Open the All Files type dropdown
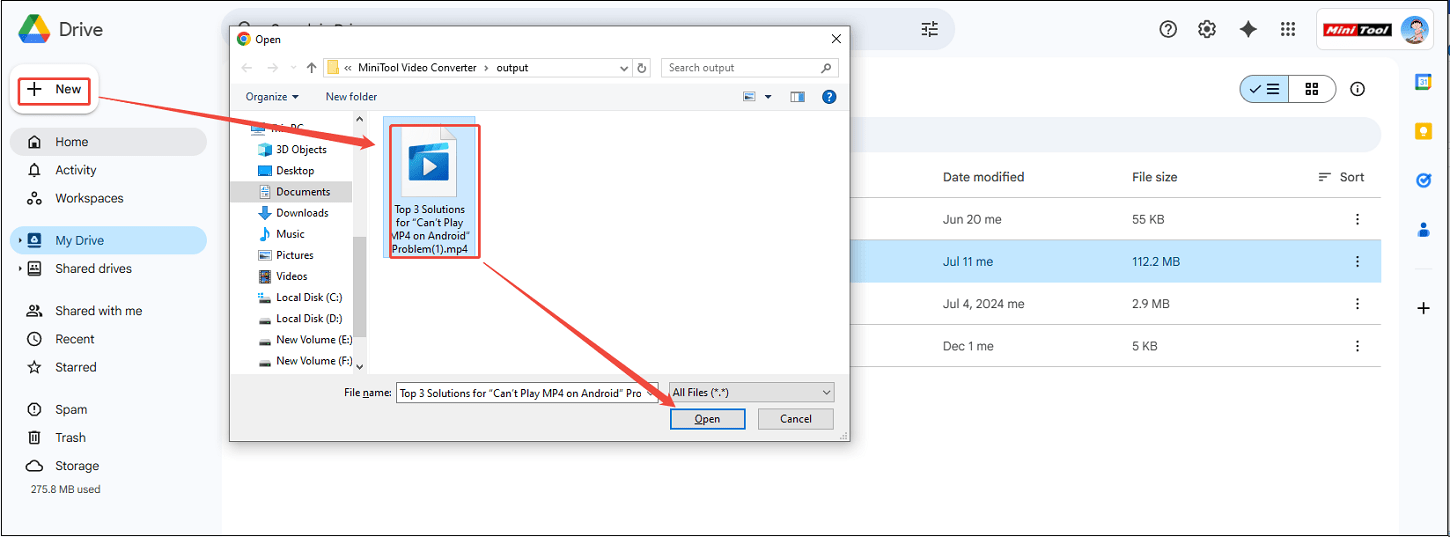This screenshot has height=537, width=1450. tap(751, 393)
